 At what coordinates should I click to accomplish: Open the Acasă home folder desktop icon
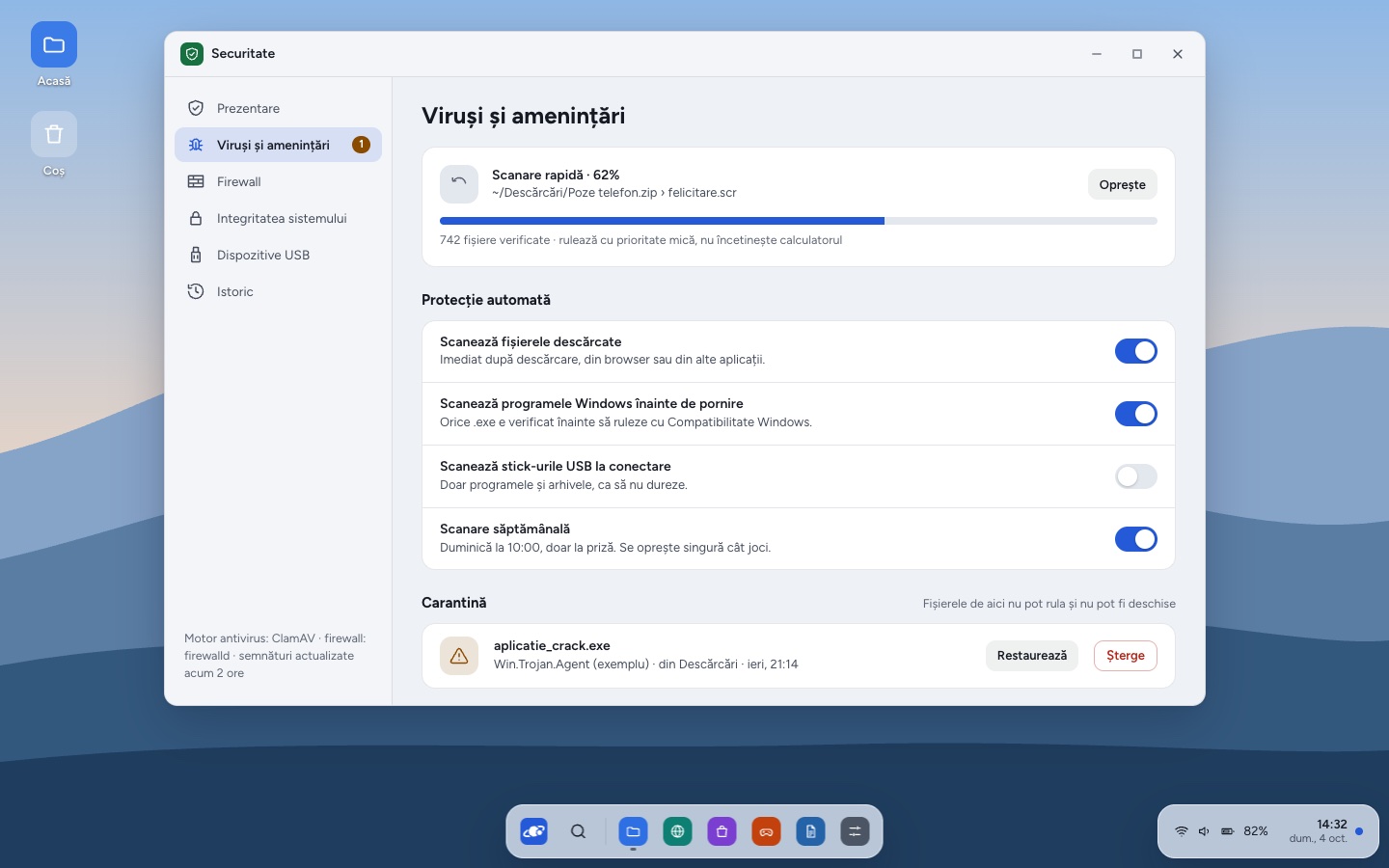coord(54,55)
